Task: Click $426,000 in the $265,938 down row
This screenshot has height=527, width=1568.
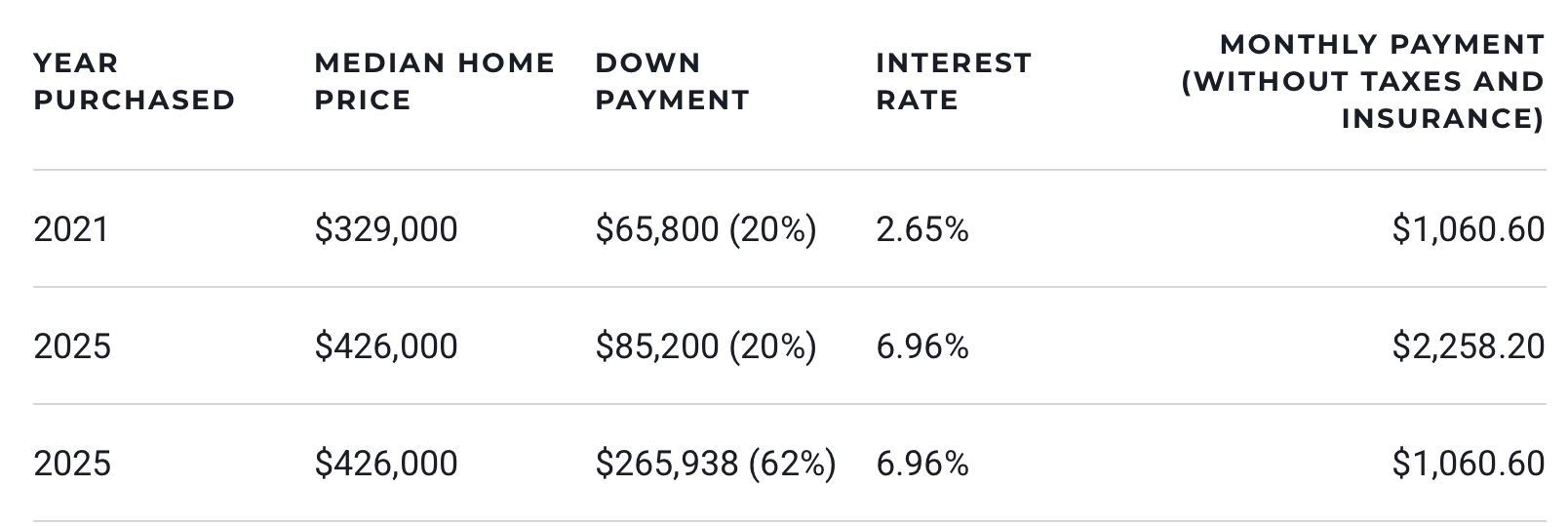Action: (386, 464)
